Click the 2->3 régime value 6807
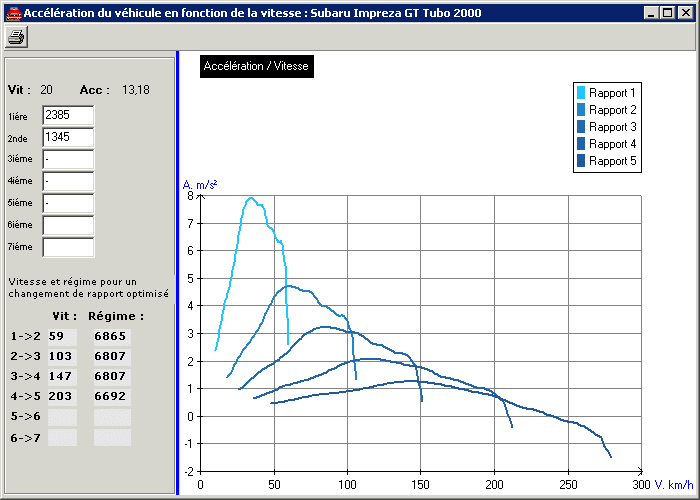The width and height of the screenshot is (700, 500). point(111,357)
